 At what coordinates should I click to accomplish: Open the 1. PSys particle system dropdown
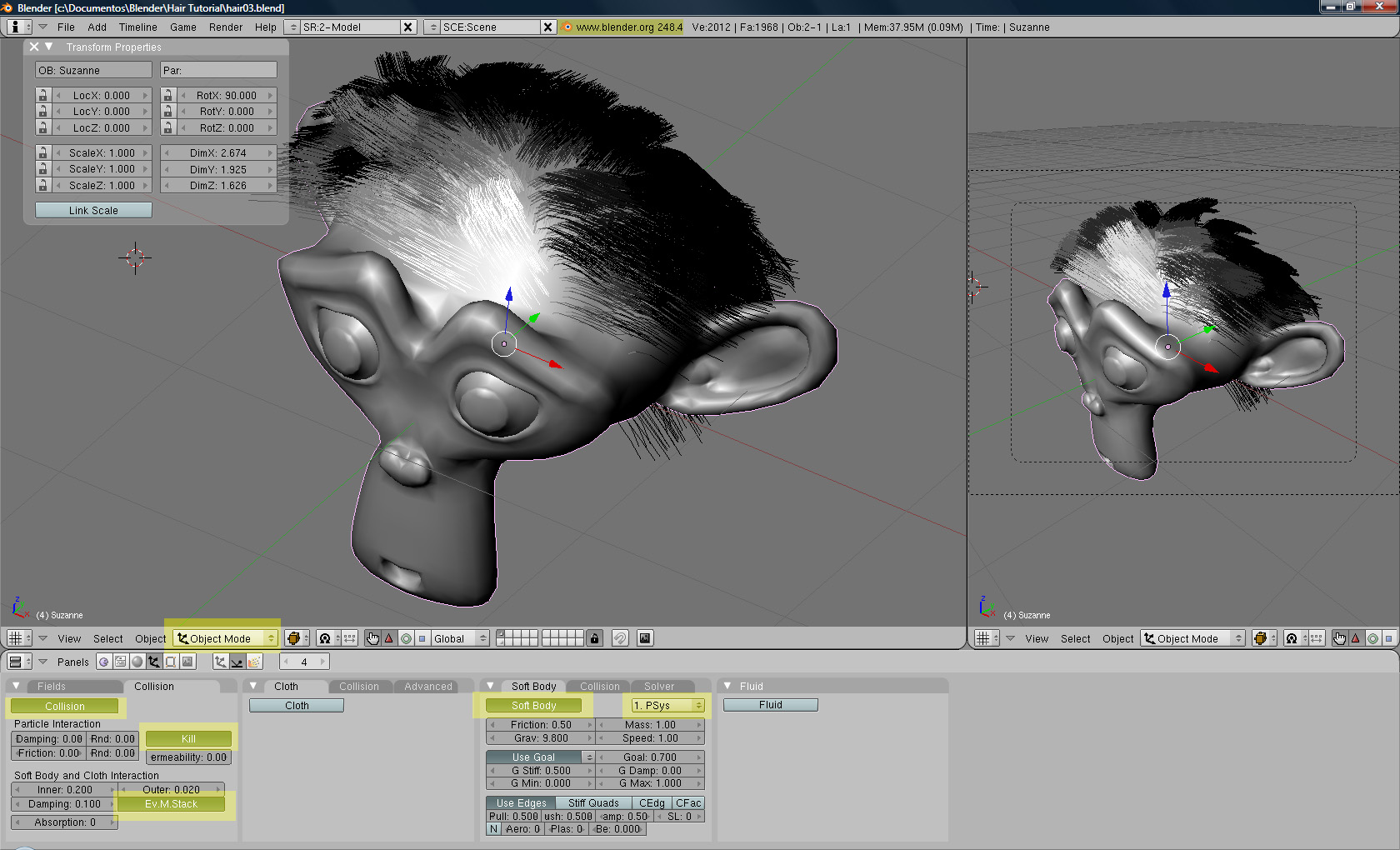667,705
